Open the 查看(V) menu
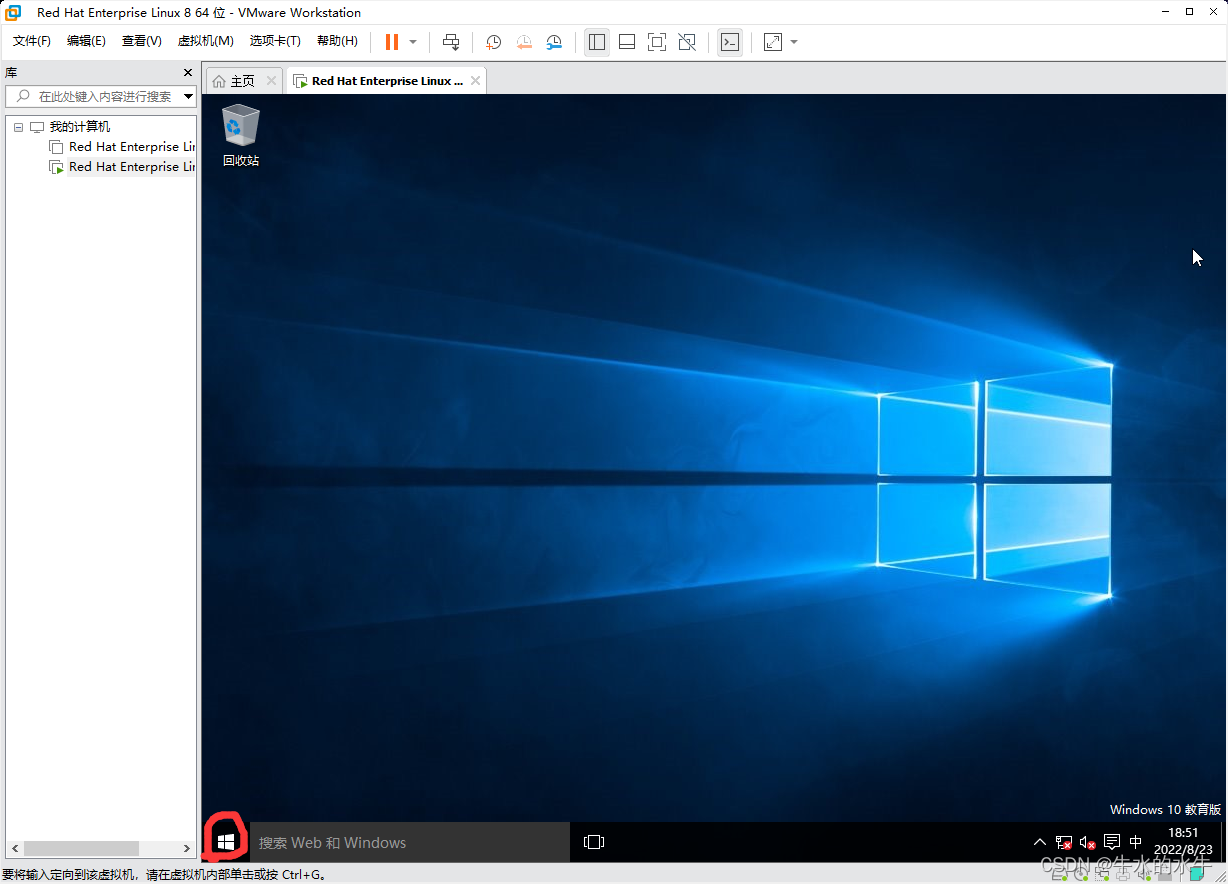The height and width of the screenshot is (884, 1228). 141,41
